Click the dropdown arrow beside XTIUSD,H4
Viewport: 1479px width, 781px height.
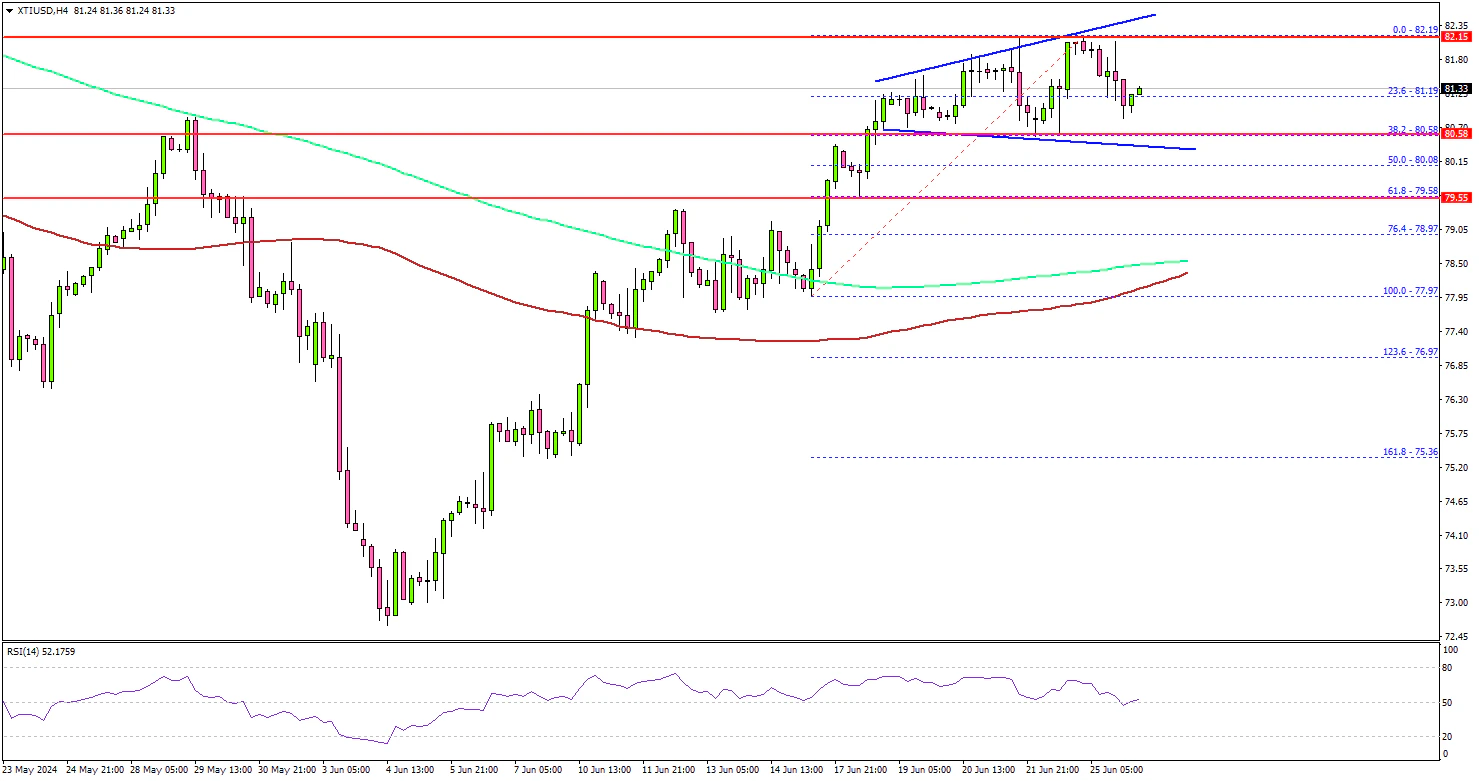(x=6, y=10)
